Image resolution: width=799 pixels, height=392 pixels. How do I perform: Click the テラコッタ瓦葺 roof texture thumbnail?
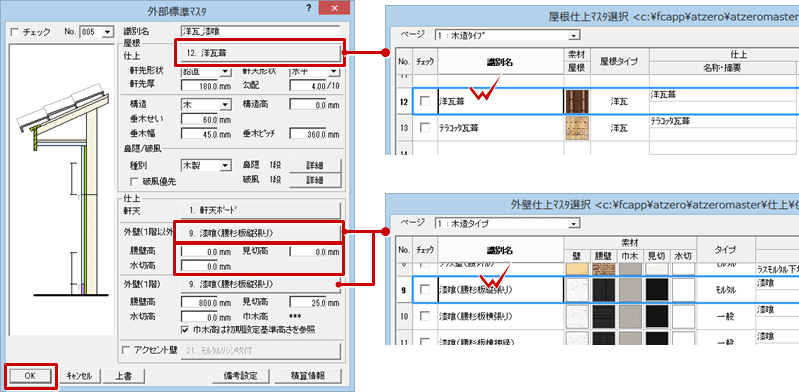click(x=577, y=128)
